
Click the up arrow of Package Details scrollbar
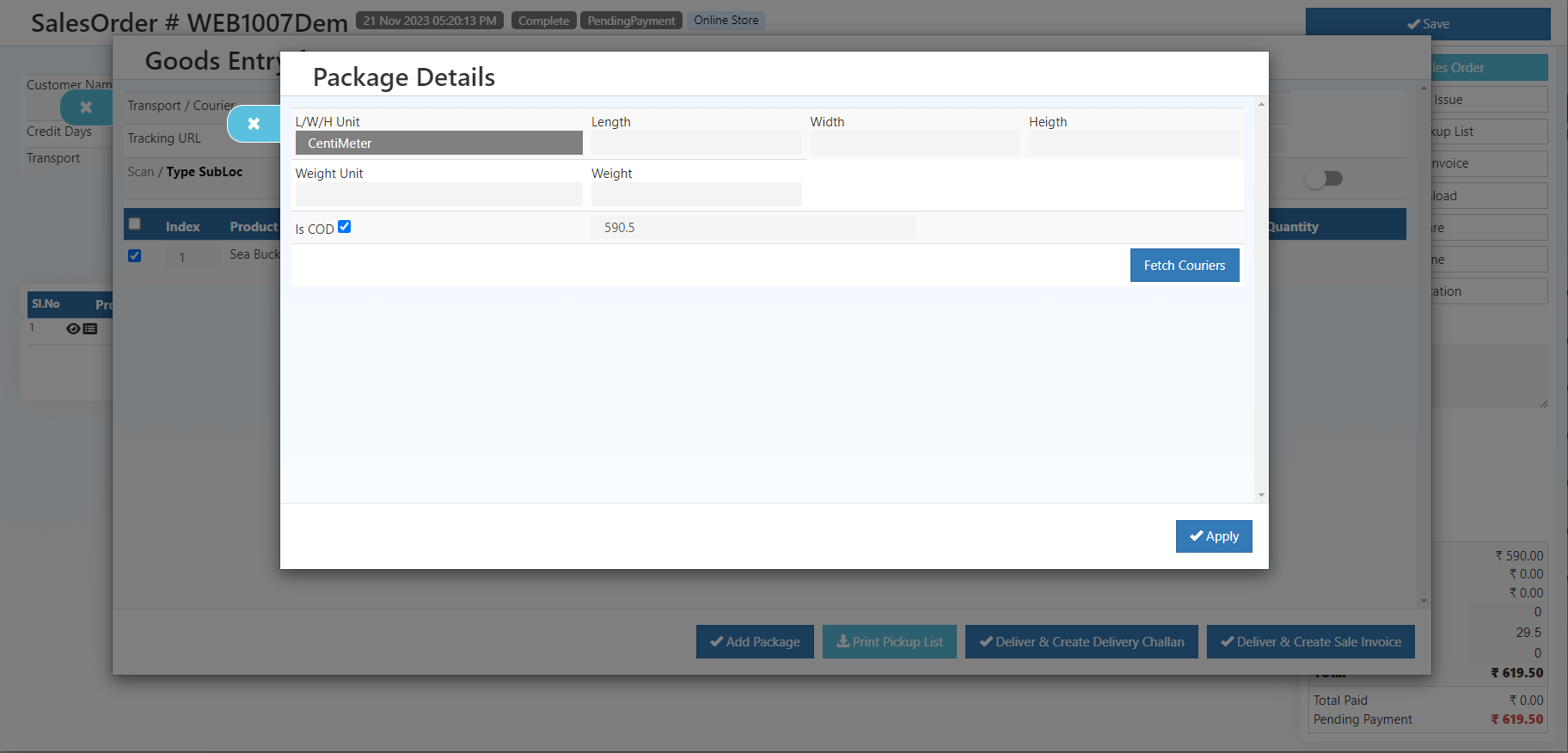tap(1261, 104)
